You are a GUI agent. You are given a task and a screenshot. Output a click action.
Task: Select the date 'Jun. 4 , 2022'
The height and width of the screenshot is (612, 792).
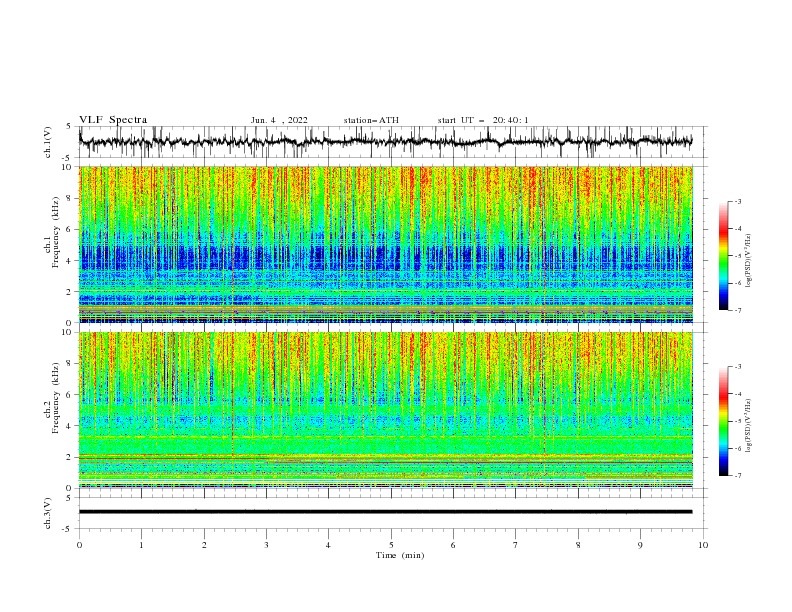pos(279,120)
